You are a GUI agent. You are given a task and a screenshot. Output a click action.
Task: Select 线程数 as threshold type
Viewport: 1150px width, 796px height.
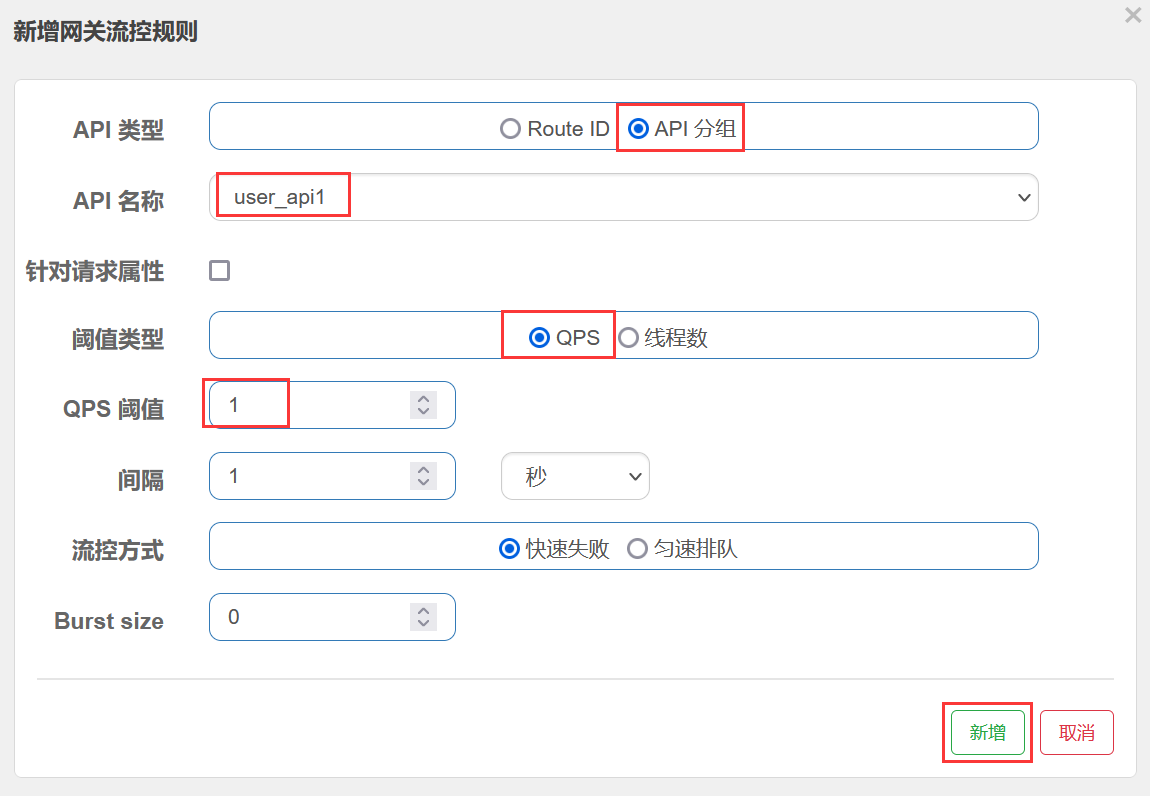(628, 338)
